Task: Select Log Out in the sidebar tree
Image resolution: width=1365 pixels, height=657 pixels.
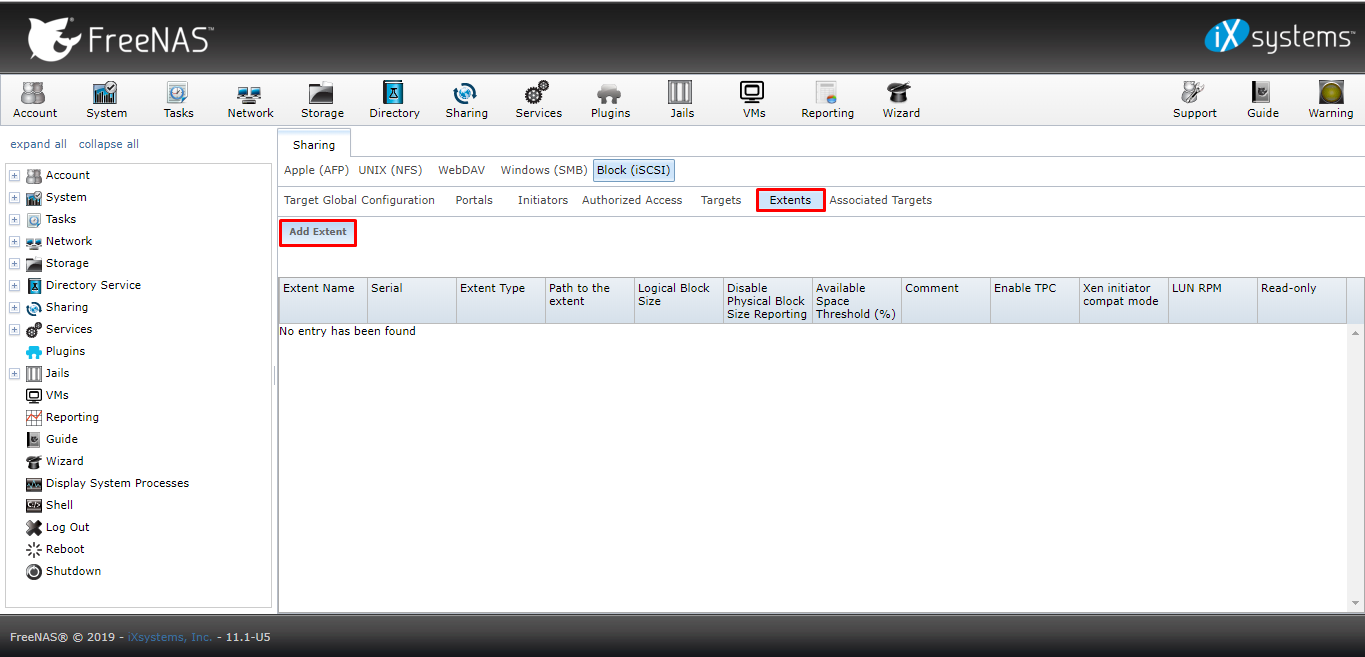Action: (67, 527)
